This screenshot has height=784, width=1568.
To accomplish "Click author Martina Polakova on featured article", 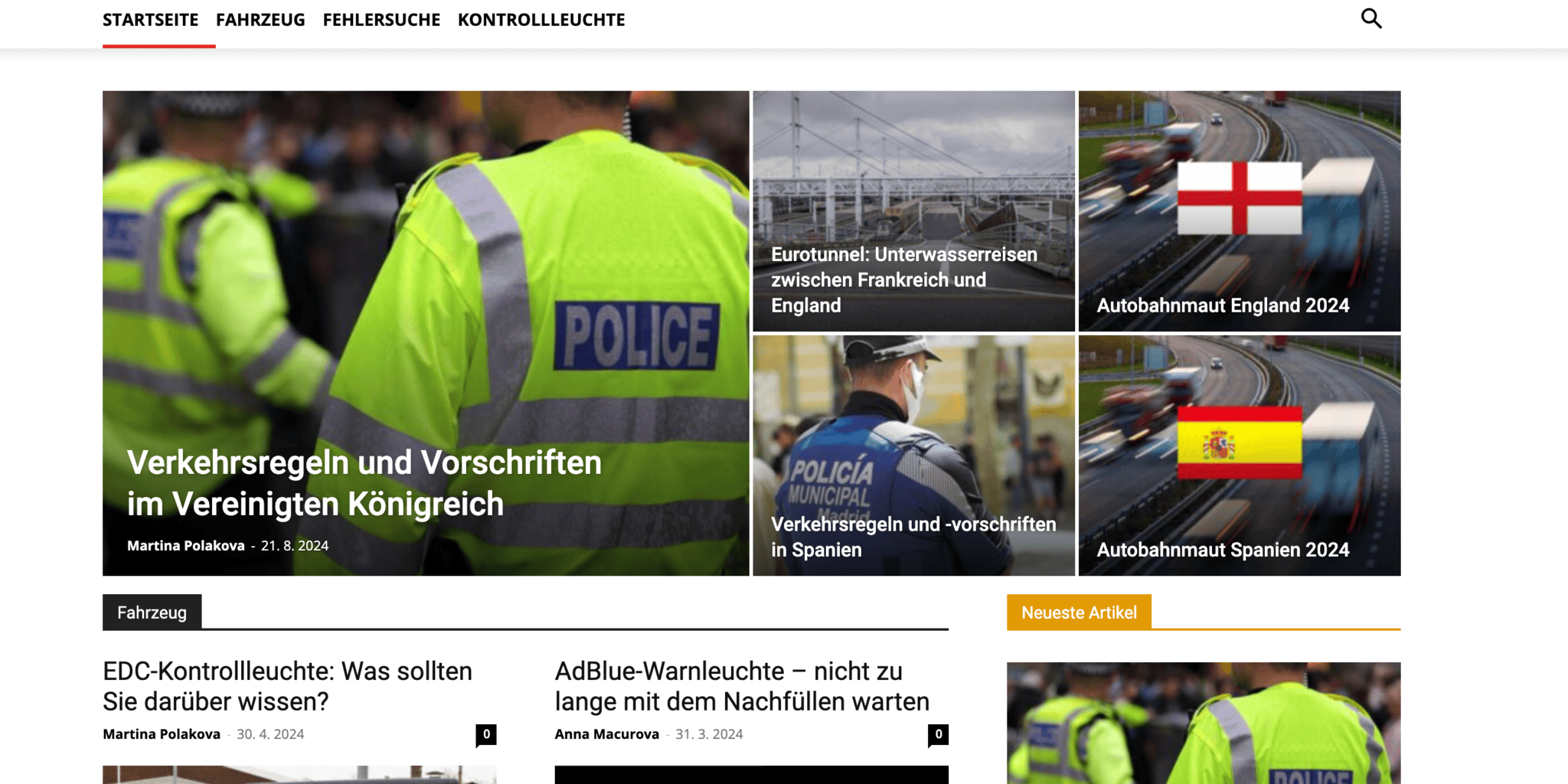I will [185, 546].
